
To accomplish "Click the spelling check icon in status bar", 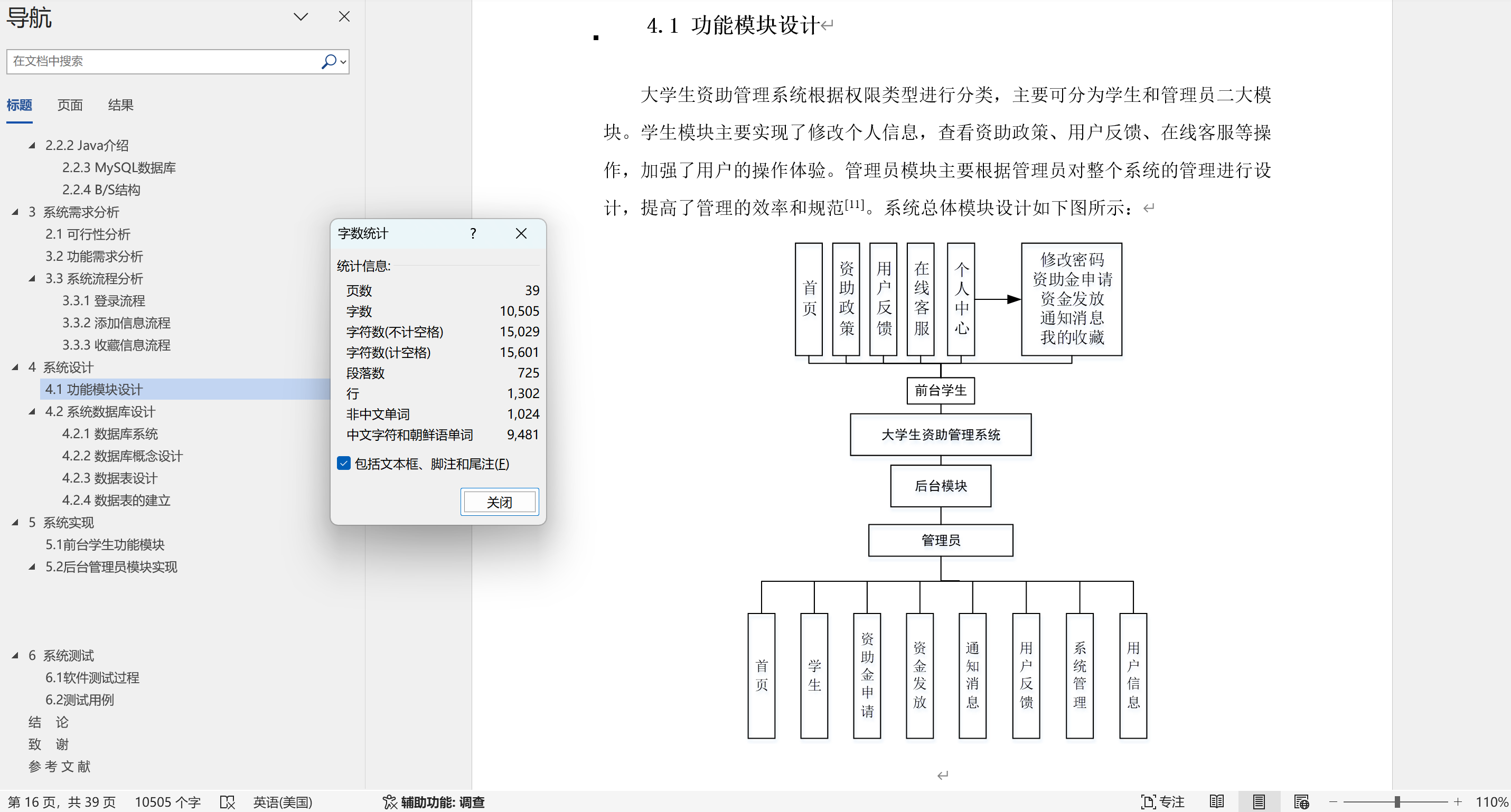I will tap(227, 801).
